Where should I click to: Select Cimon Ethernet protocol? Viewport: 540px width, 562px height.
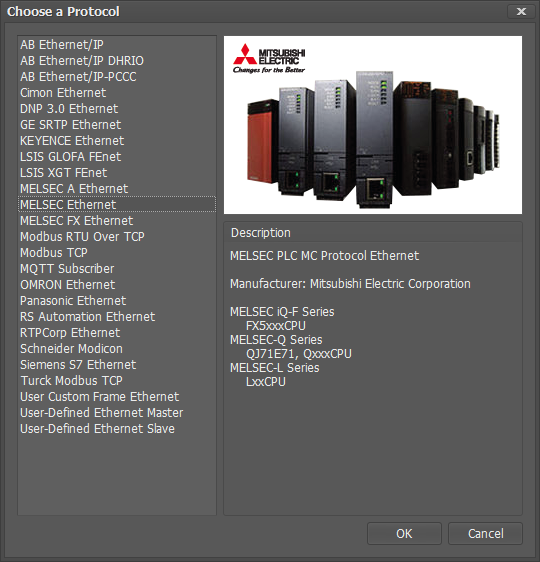pos(117,93)
